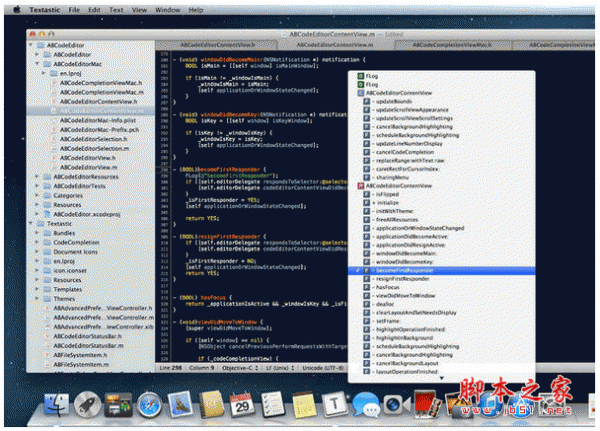Open the Edit menu
The height and width of the screenshot is (431, 600).
pyautogui.click(x=94, y=10)
